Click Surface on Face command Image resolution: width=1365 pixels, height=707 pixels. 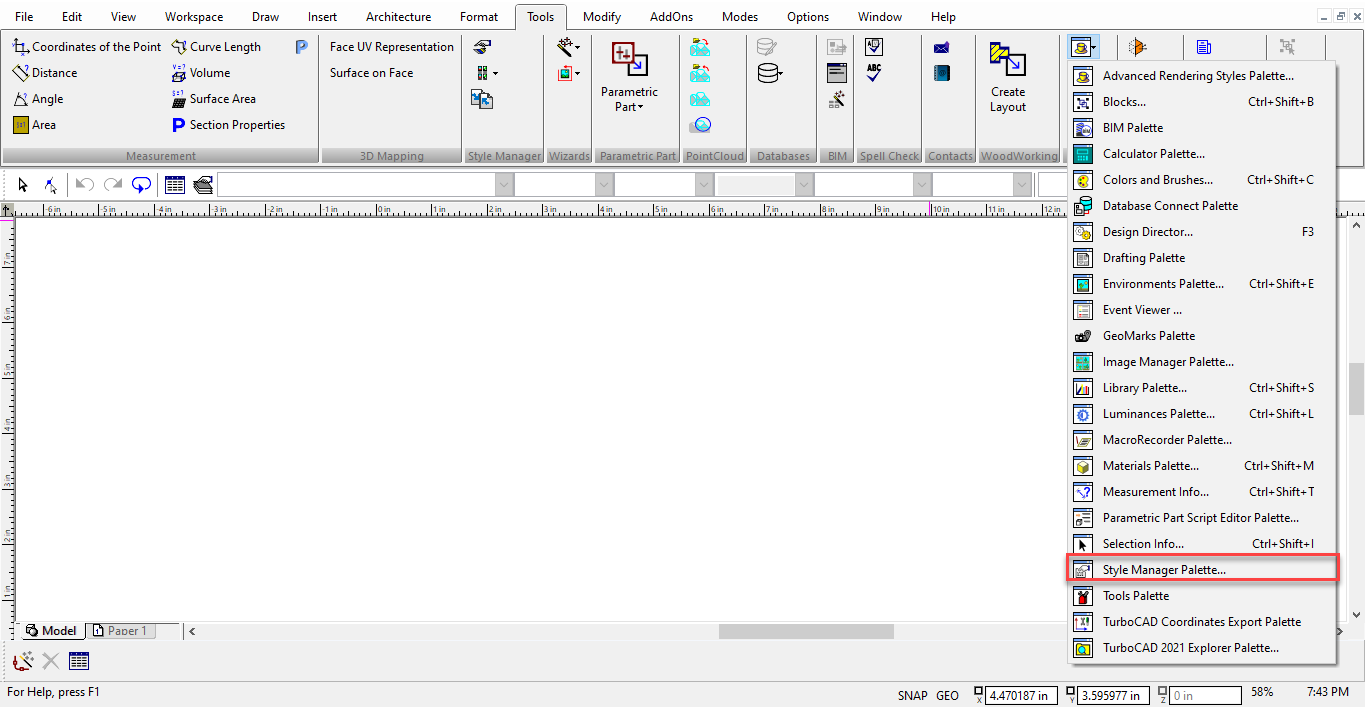coord(371,73)
